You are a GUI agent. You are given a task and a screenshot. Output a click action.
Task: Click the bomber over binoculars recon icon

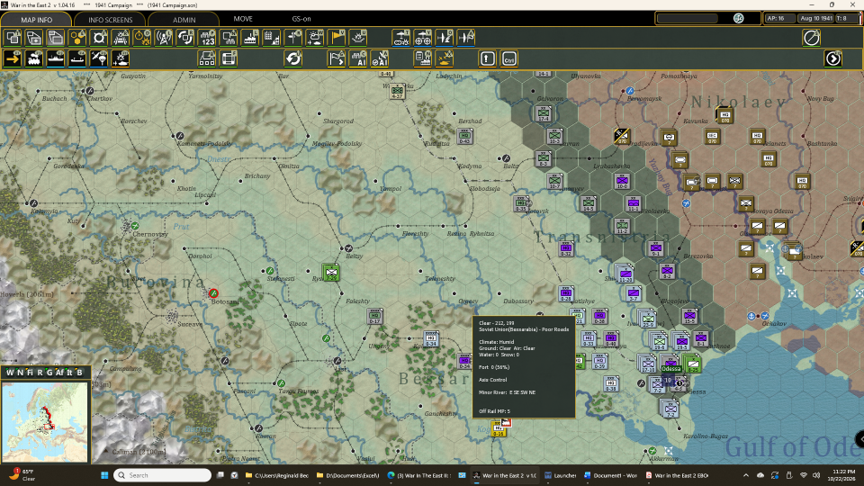401,37
